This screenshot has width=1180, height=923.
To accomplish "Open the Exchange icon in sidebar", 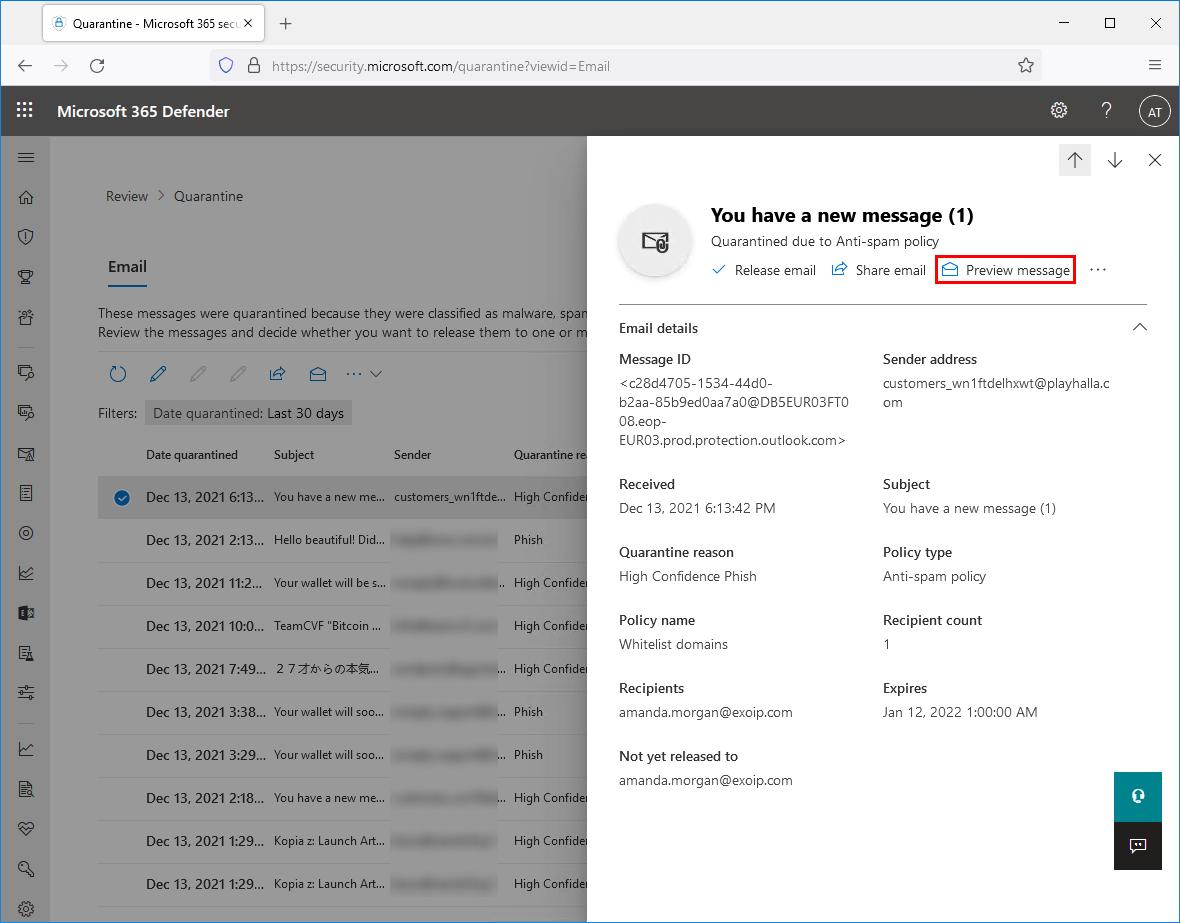I will pyautogui.click(x=26, y=613).
